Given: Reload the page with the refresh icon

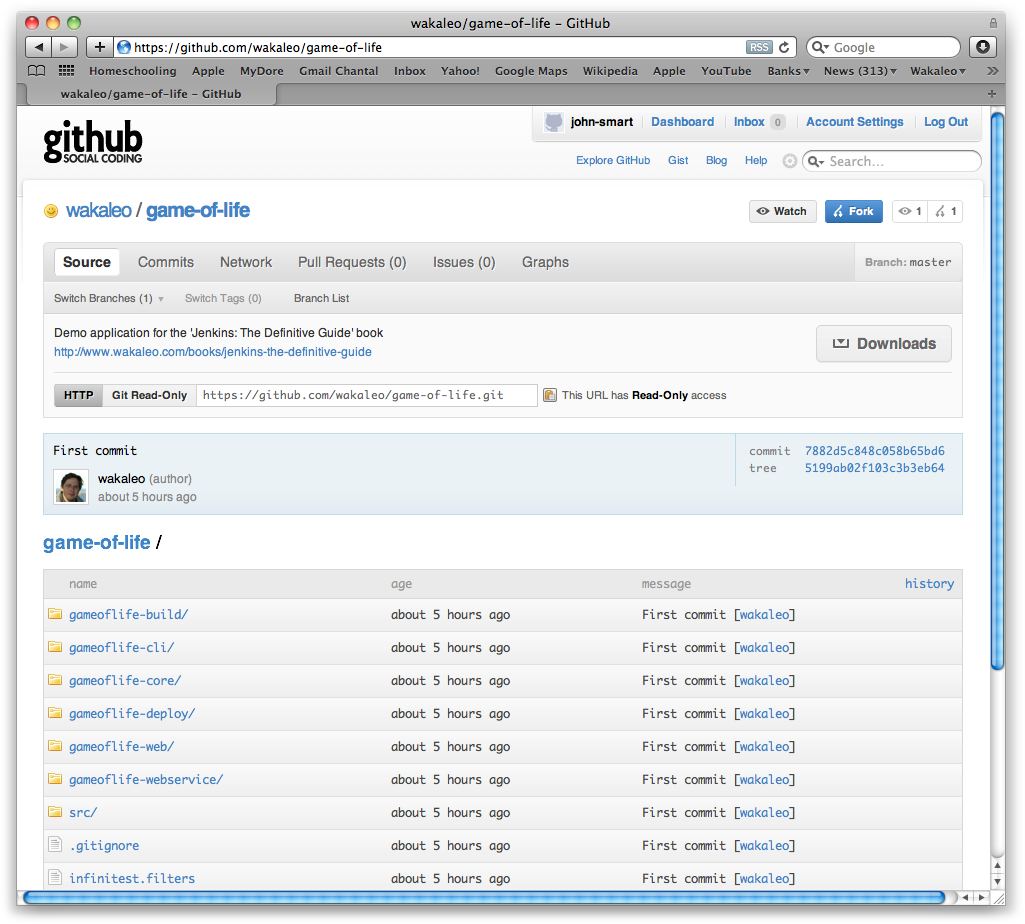Looking at the screenshot, I should click(x=784, y=47).
